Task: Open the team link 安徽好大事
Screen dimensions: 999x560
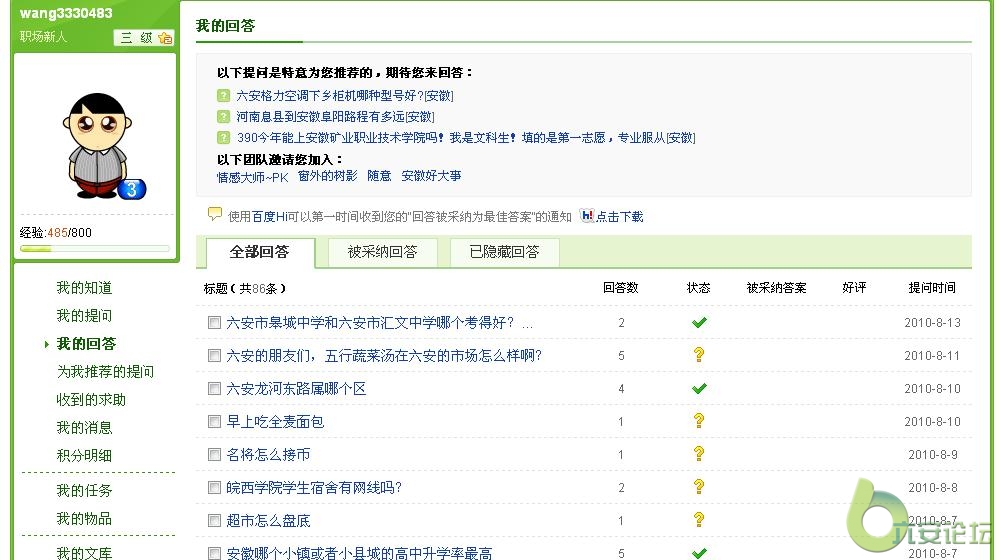Action: (x=431, y=176)
